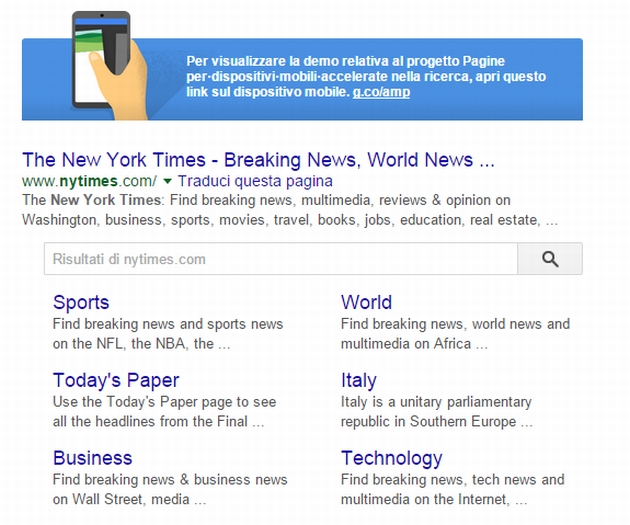Focus the Risultati di nytimes.com search field
Screen dimensions: 630x525
[x=281, y=259]
